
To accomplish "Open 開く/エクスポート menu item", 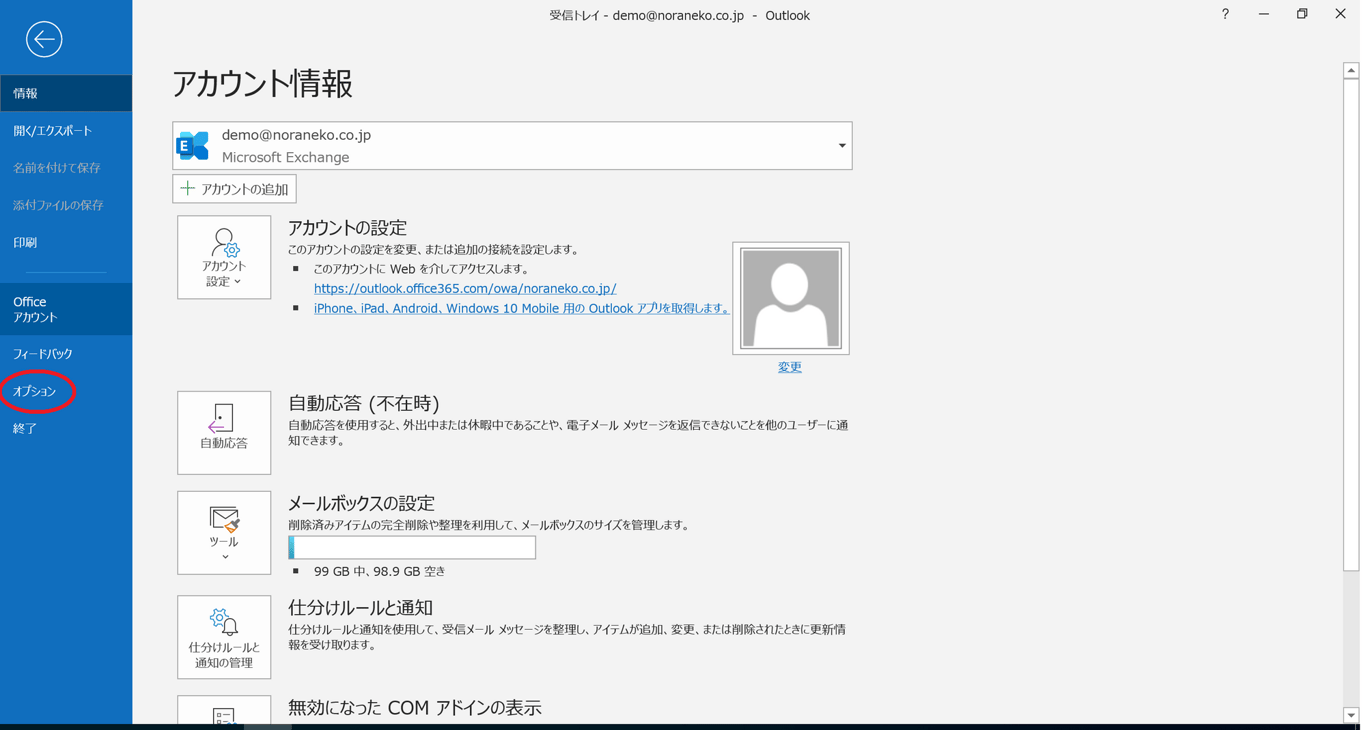I will click(x=66, y=130).
